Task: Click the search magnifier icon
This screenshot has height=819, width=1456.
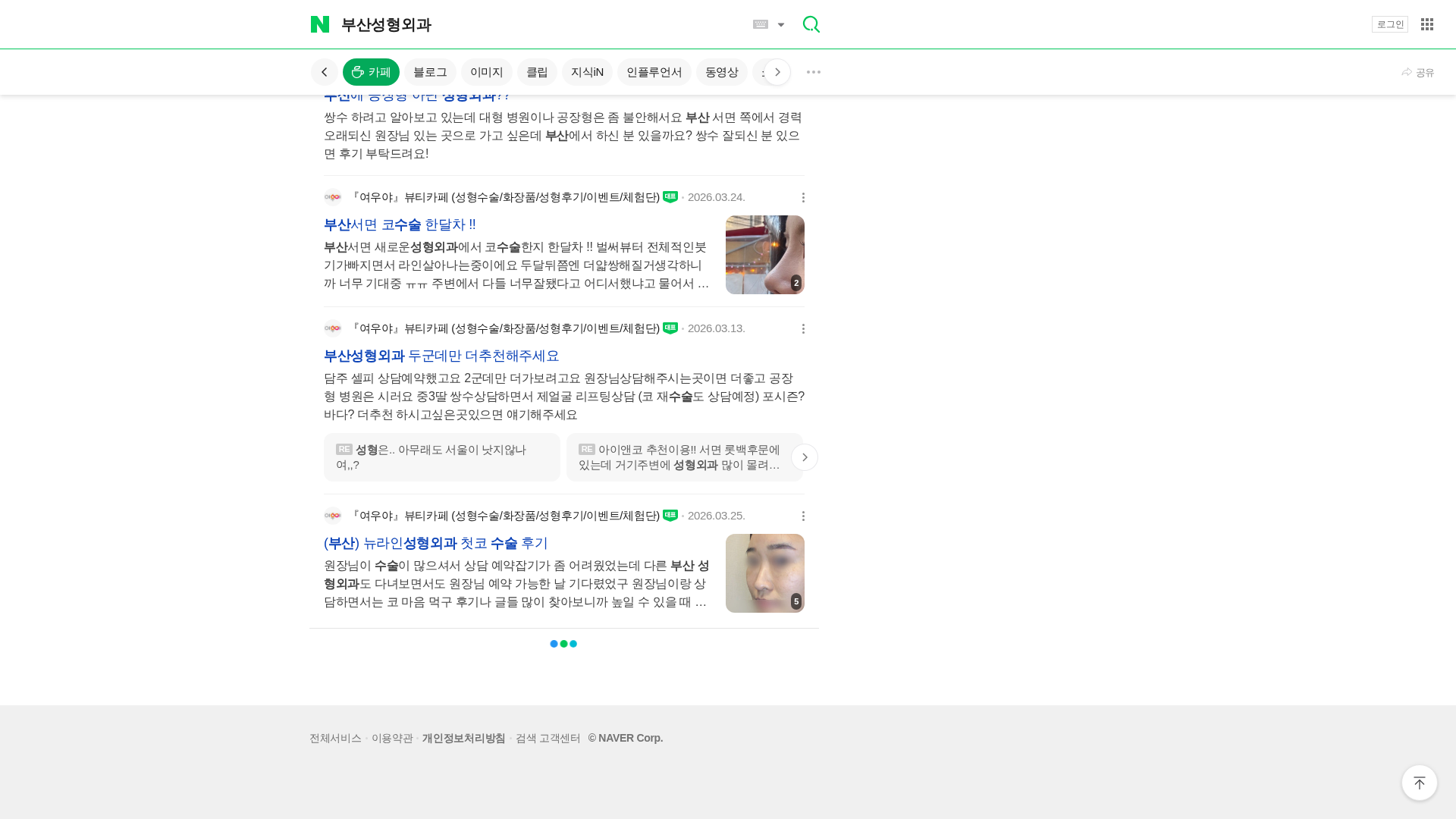Action: pos(811,24)
